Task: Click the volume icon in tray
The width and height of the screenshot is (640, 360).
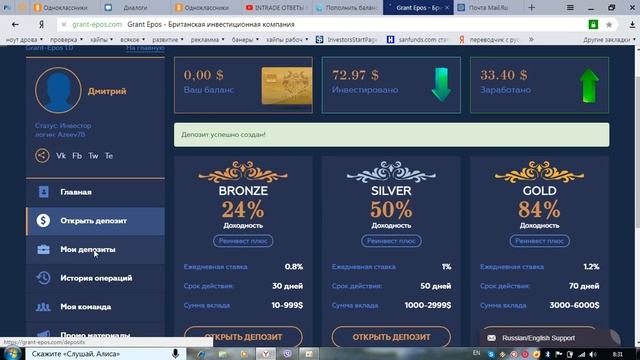Action: (x=593, y=354)
